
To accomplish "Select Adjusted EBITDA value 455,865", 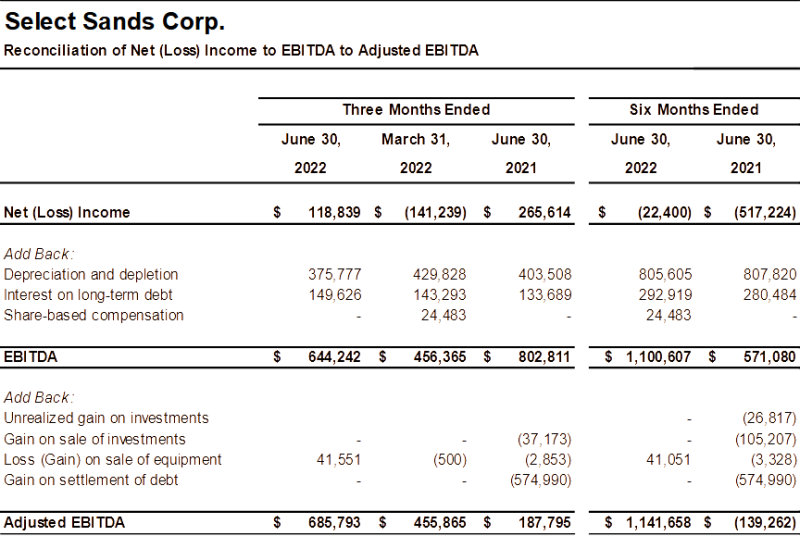I will pos(440,522).
